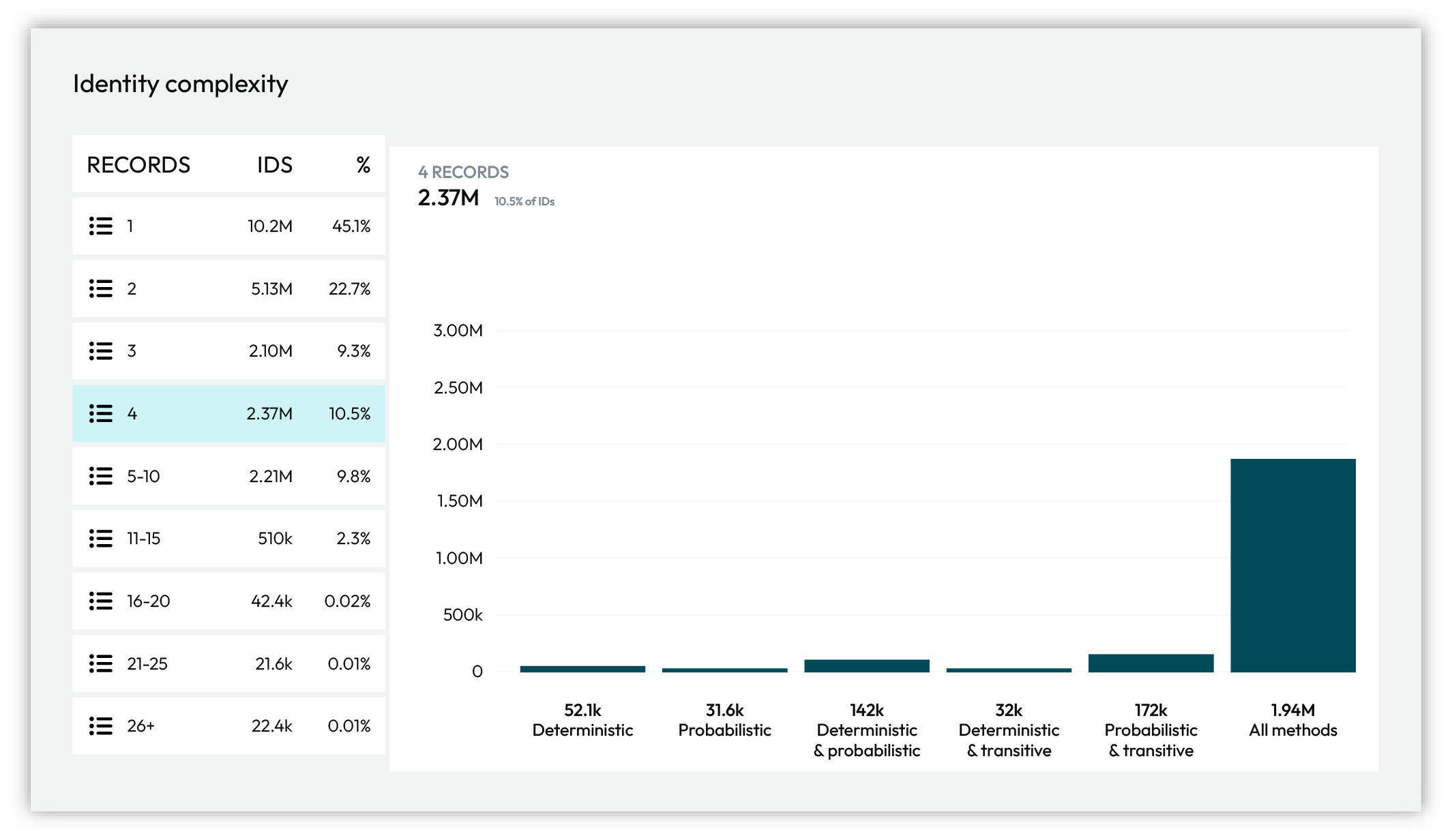This screenshot has width=1450, height=840.
Task: Sort by the RECORDS column header
Action: [x=139, y=165]
